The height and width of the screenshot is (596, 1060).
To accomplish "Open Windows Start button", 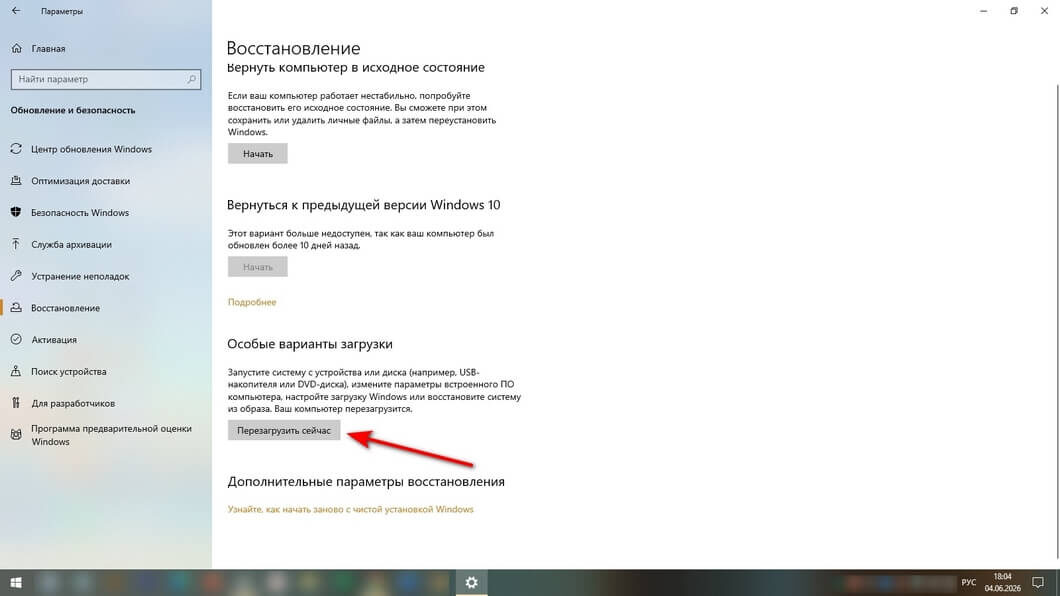I will point(16,582).
